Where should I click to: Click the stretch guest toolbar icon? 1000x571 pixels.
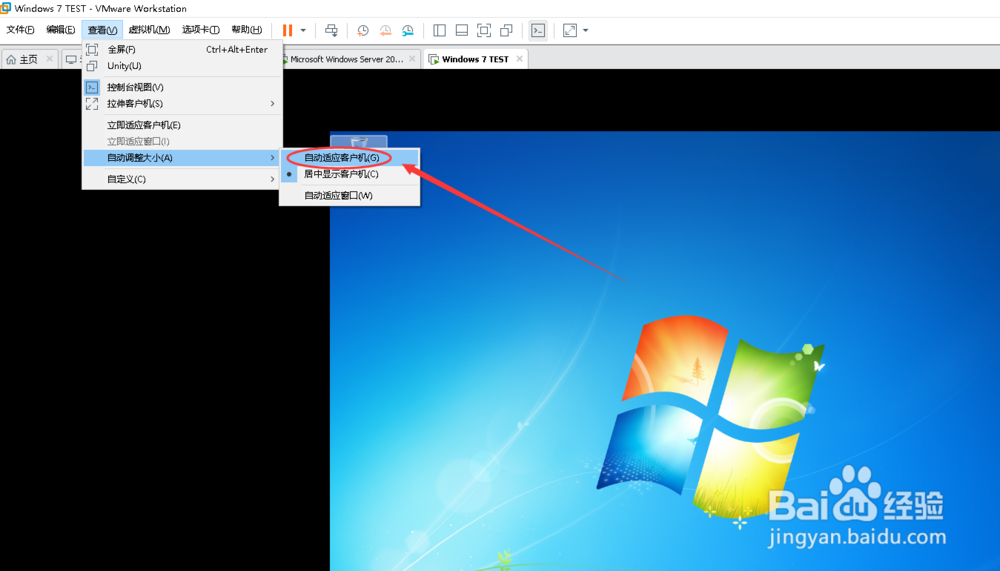tap(570, 30)
